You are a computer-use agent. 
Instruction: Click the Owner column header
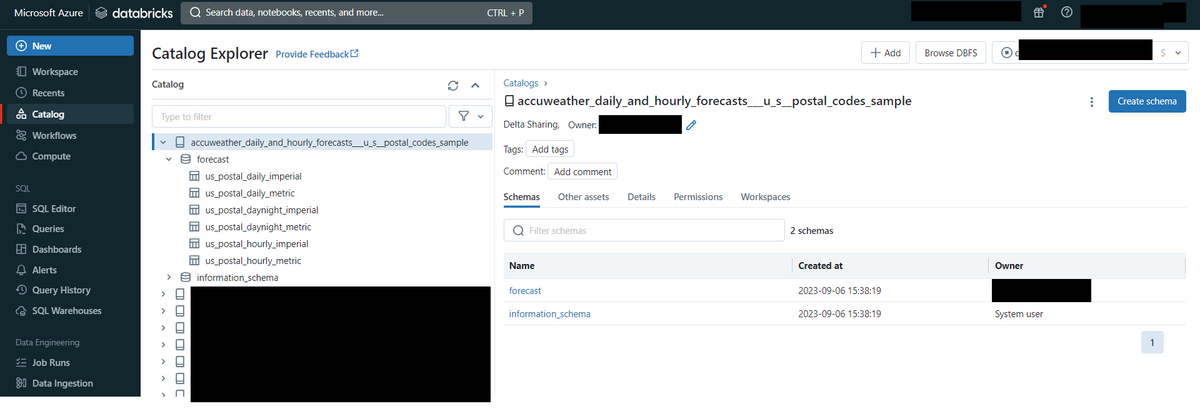click(1008, 266)
